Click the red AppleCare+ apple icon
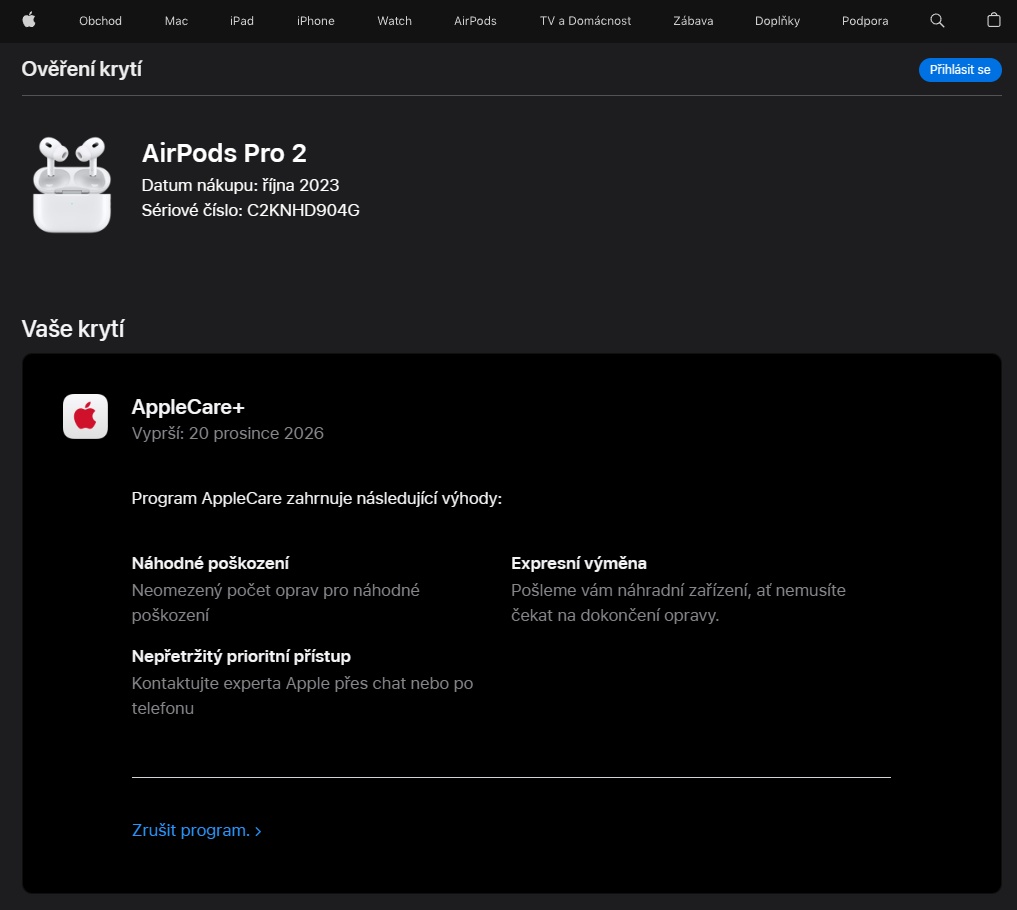The height and width of the screenshot is (910, 1017). [x=85, y=416]
